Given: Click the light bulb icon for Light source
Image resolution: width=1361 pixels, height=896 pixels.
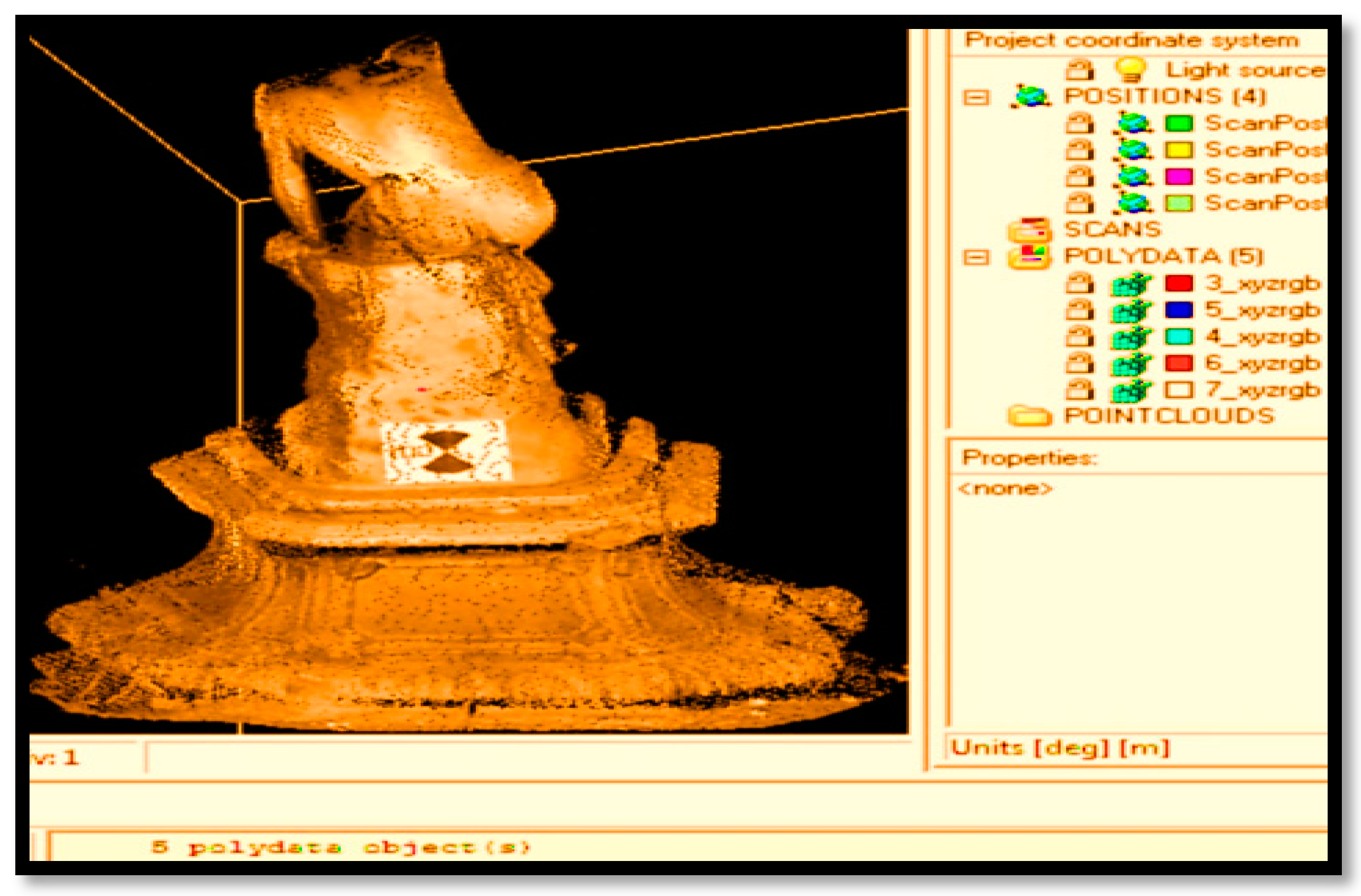Looking at the screenshot, I should pyautogui.click(x=1131, y=69).
